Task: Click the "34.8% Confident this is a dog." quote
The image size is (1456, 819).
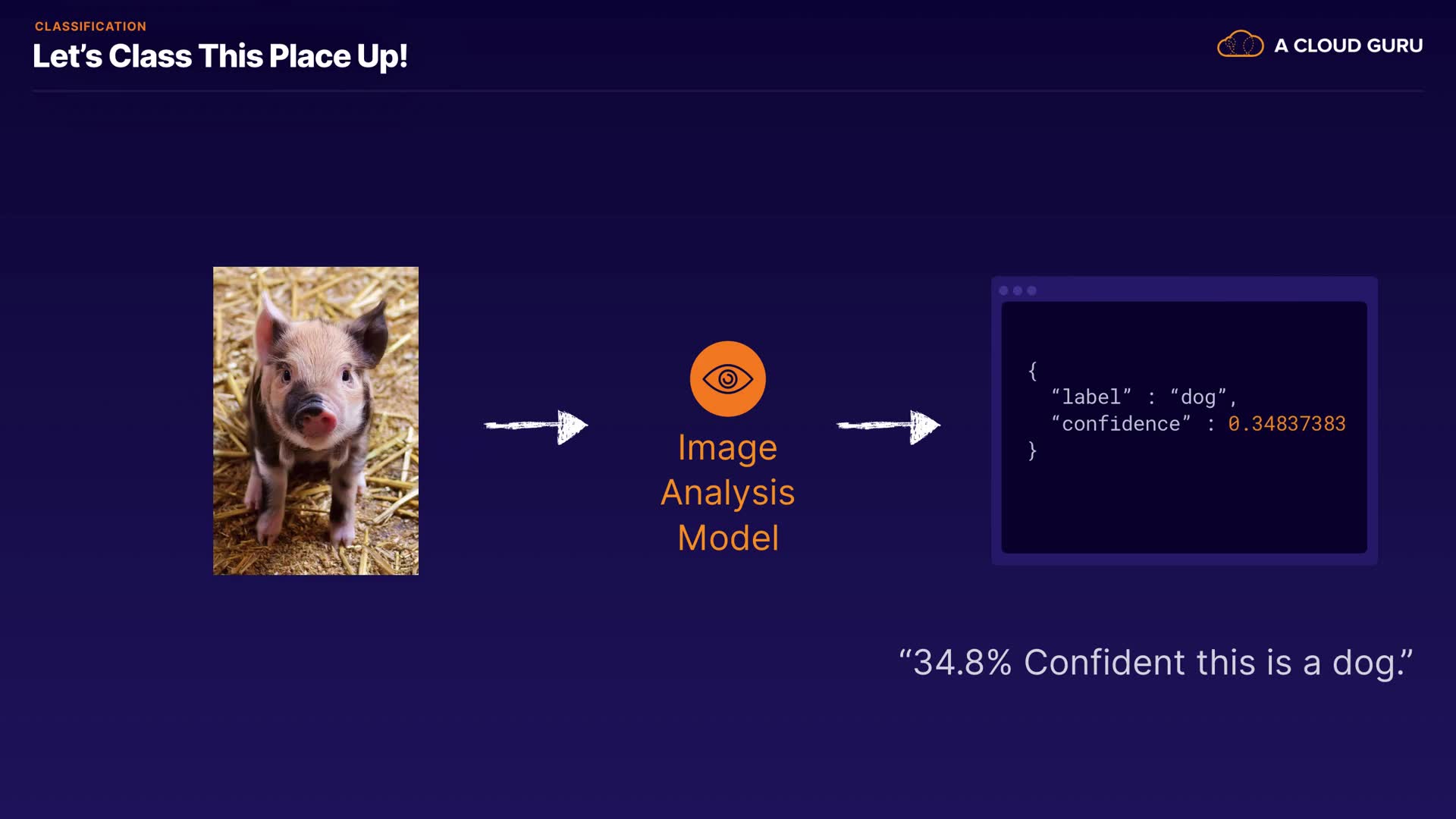Action: [x=1156, y=662]
